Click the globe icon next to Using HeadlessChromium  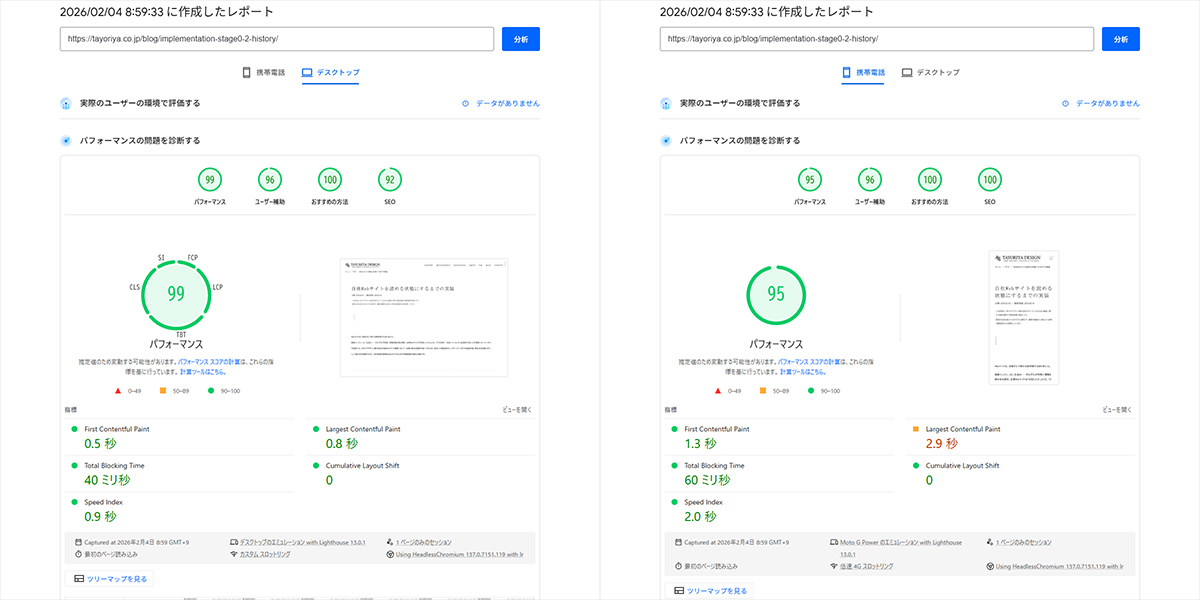390,554
